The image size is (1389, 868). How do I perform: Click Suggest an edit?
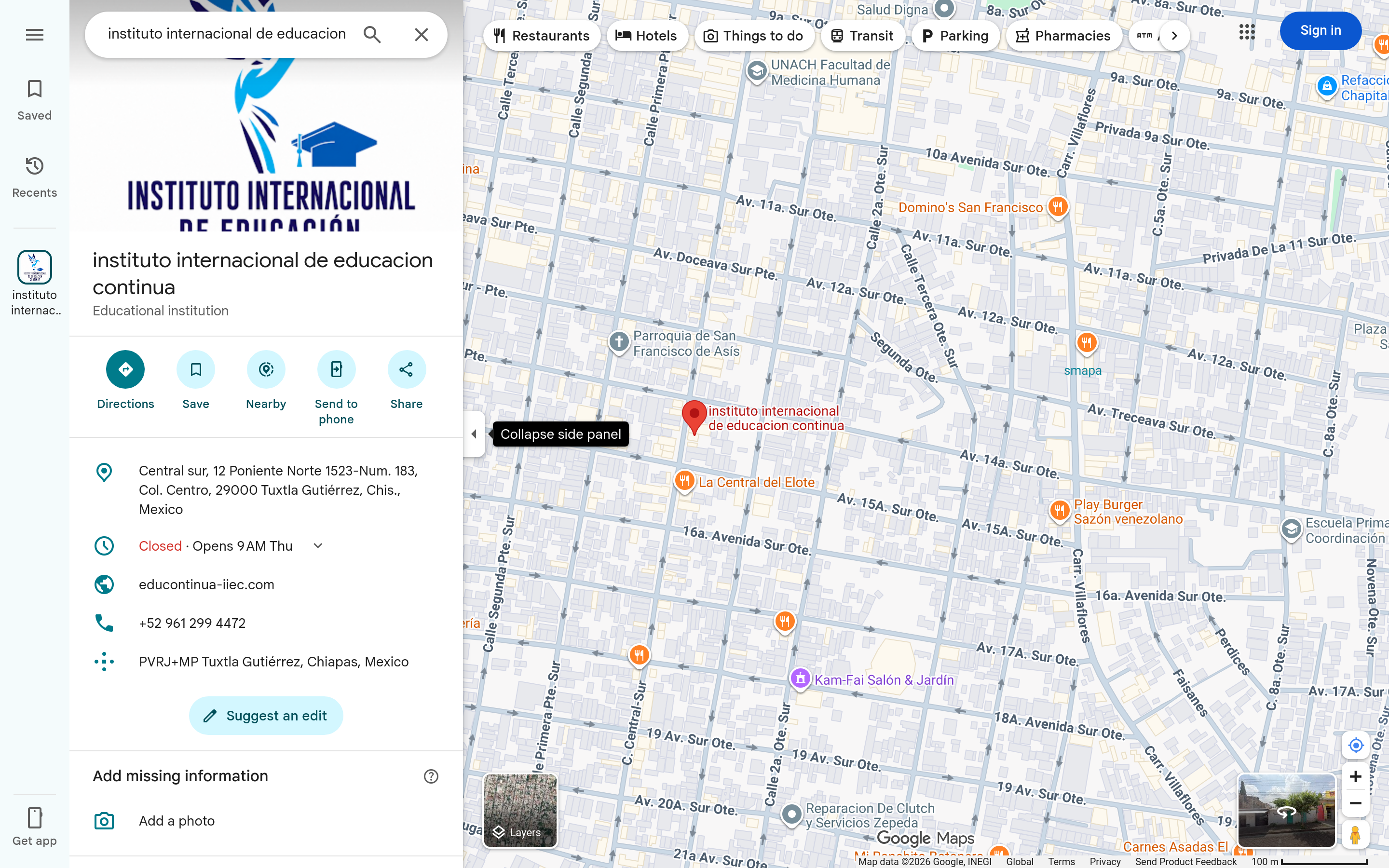266,715
